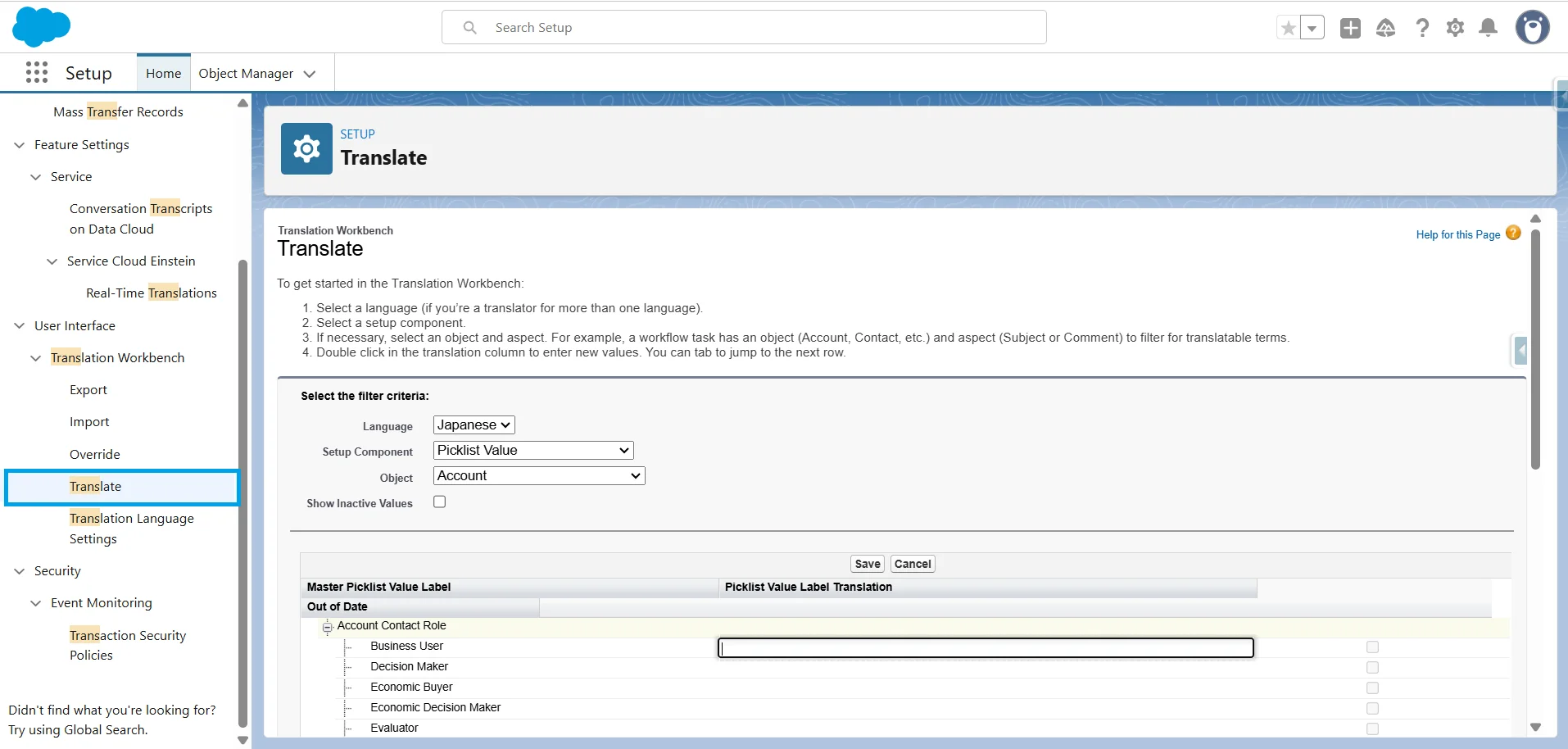
Task: Click the main page vertical scrollbar thumb
Action: tap(1535, 350)
